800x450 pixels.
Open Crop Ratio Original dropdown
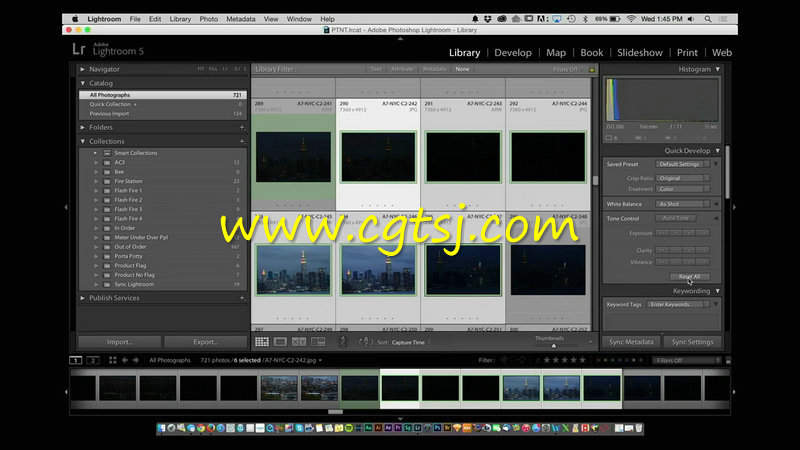tap(683, 179)
